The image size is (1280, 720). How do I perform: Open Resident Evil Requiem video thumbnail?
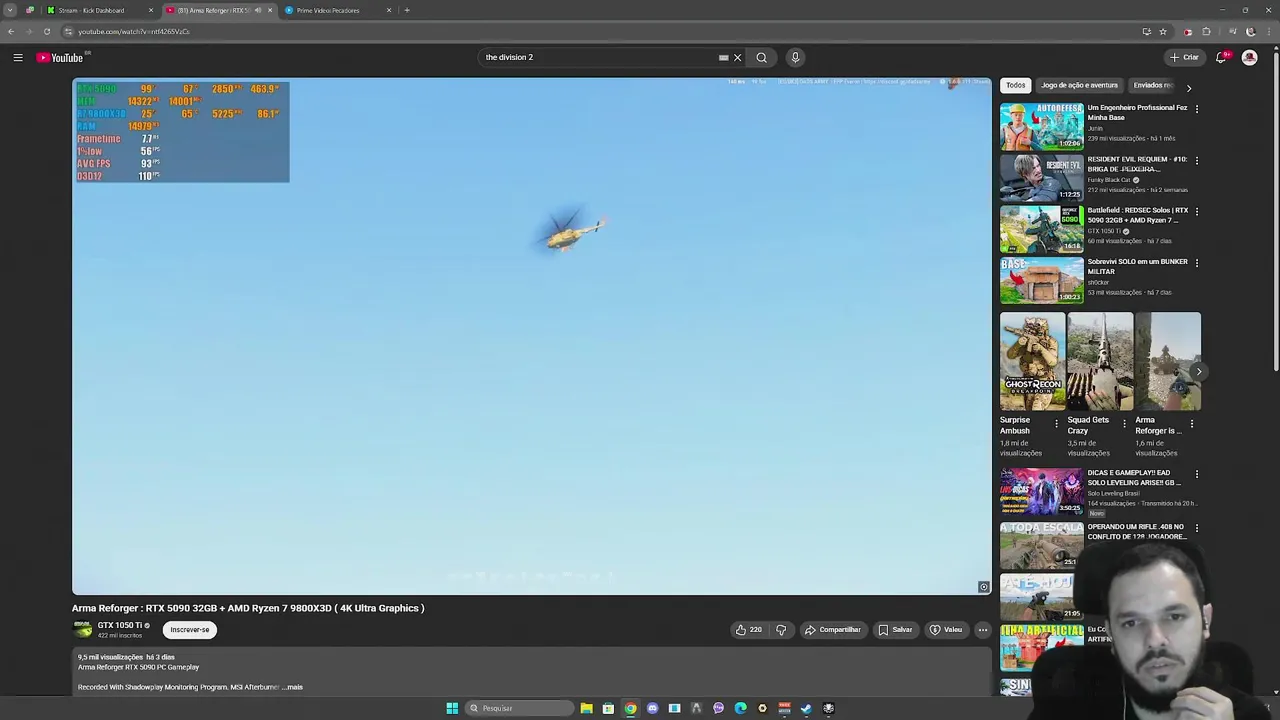(x=1041, y=177)
